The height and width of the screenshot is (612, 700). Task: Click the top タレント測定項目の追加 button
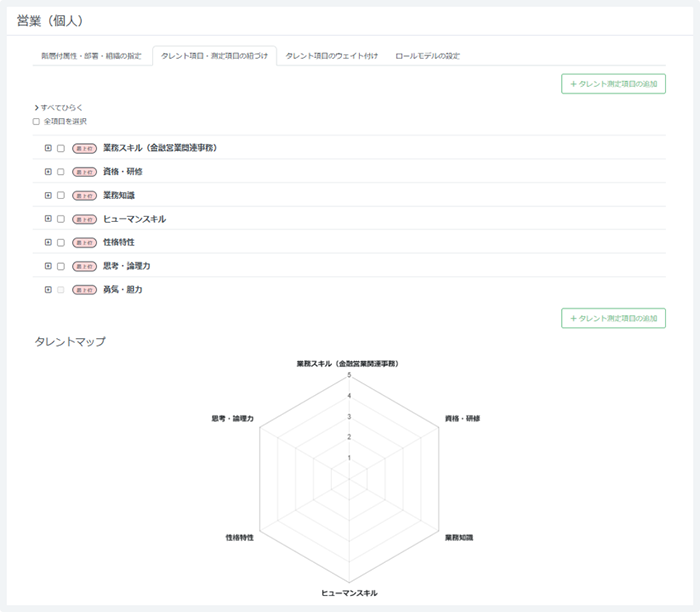[613, 84]
